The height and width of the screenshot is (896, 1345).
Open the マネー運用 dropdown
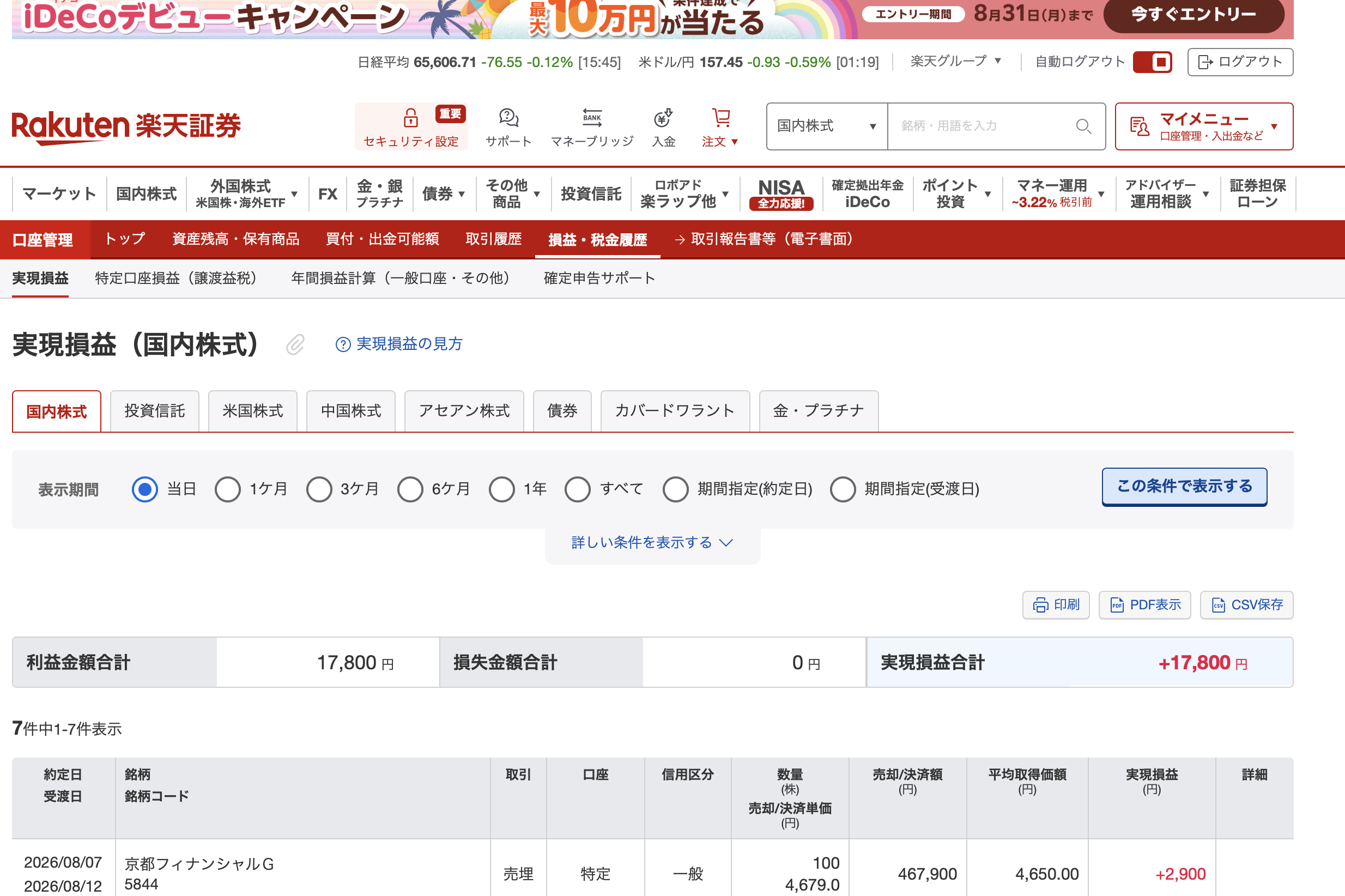click(1058, 193)
